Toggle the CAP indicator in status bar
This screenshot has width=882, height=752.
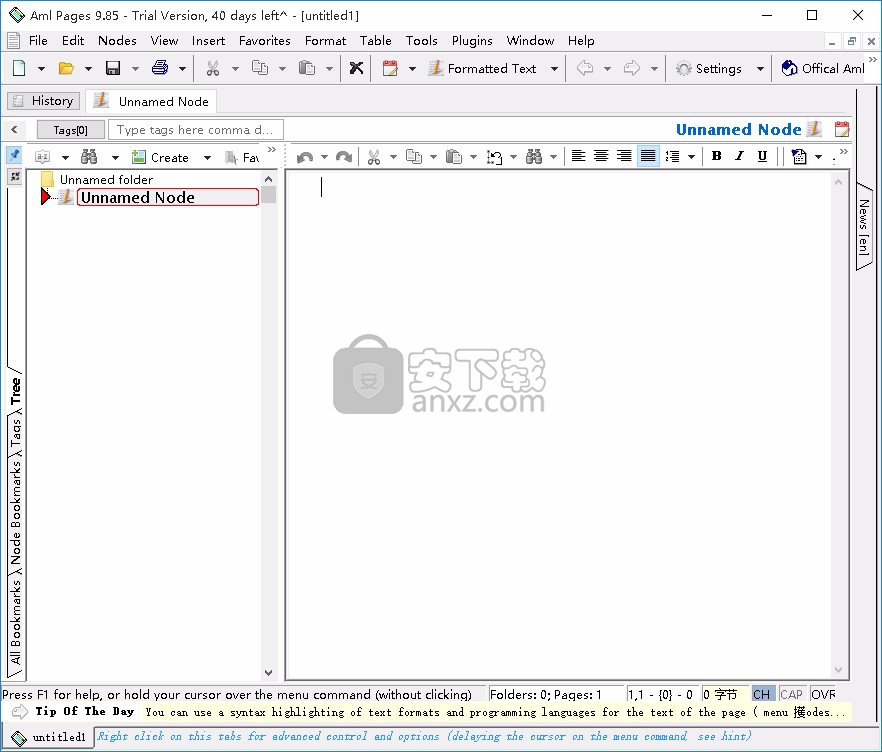[x=791, y=694]
